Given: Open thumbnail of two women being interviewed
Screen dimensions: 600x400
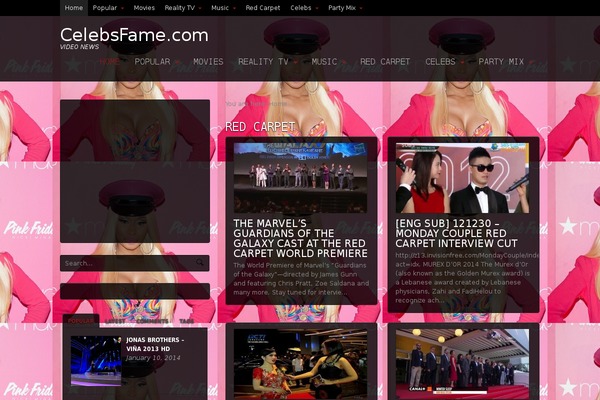Looking at the screenshot, I should (300, 364).
